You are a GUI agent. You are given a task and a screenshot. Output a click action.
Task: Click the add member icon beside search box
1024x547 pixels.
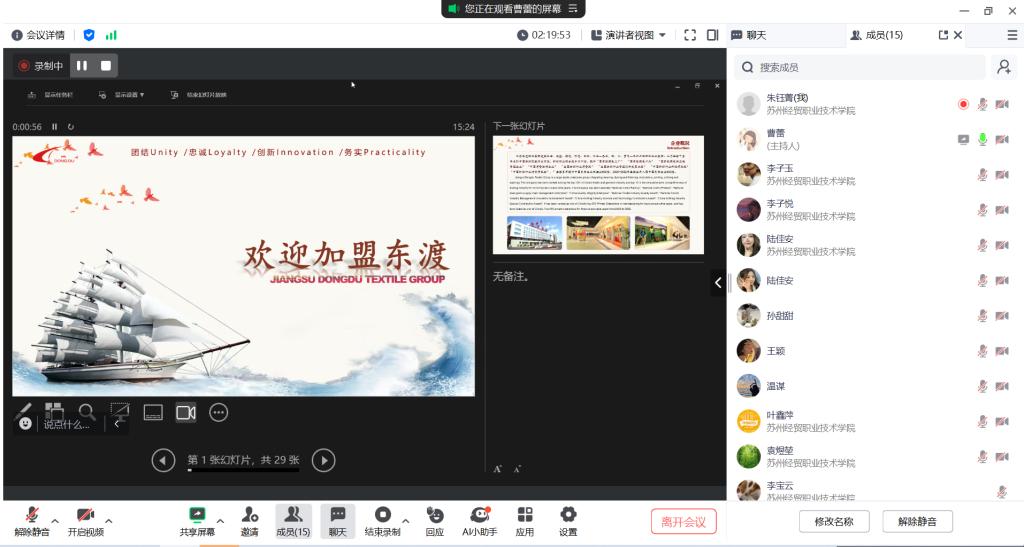pyautogui.click(x=1004, y=67)
